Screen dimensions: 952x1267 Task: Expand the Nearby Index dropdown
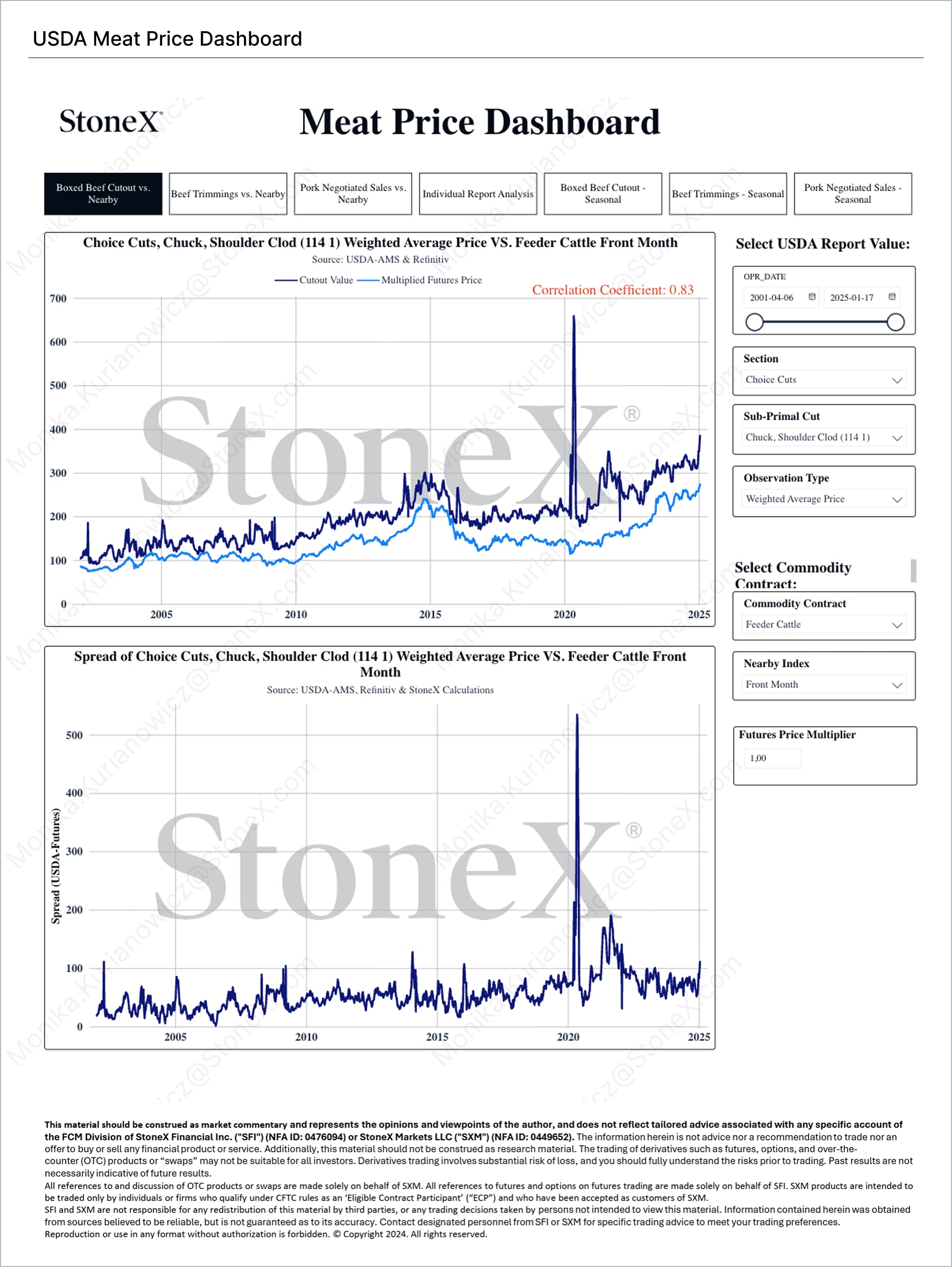coord(825,685)
